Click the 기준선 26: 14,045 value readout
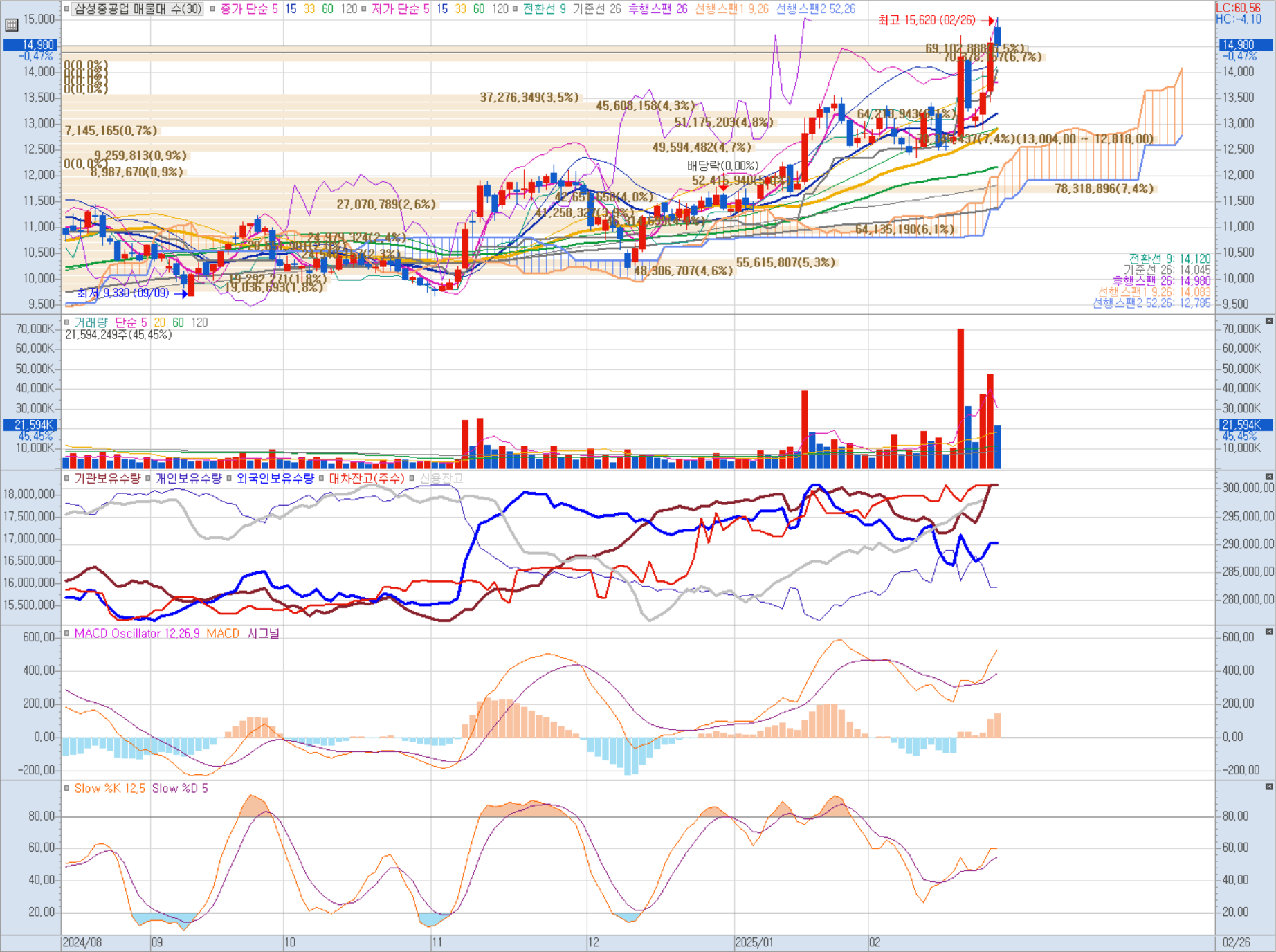Viewport: 1276px width, 952px height. tap(1167, 270)
